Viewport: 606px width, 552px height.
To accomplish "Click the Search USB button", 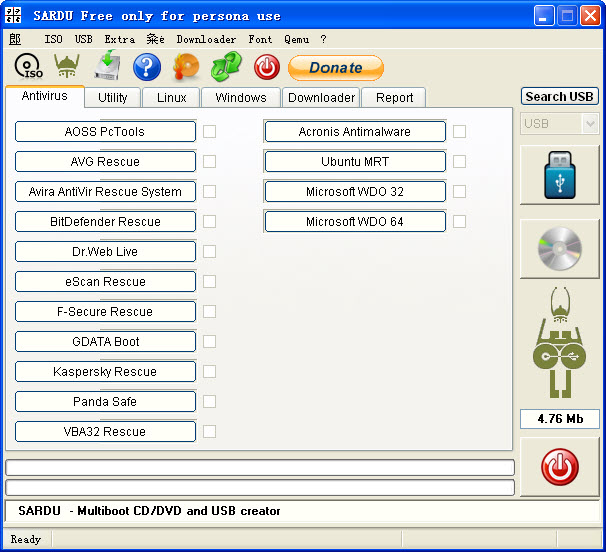I will click(559, 96).
